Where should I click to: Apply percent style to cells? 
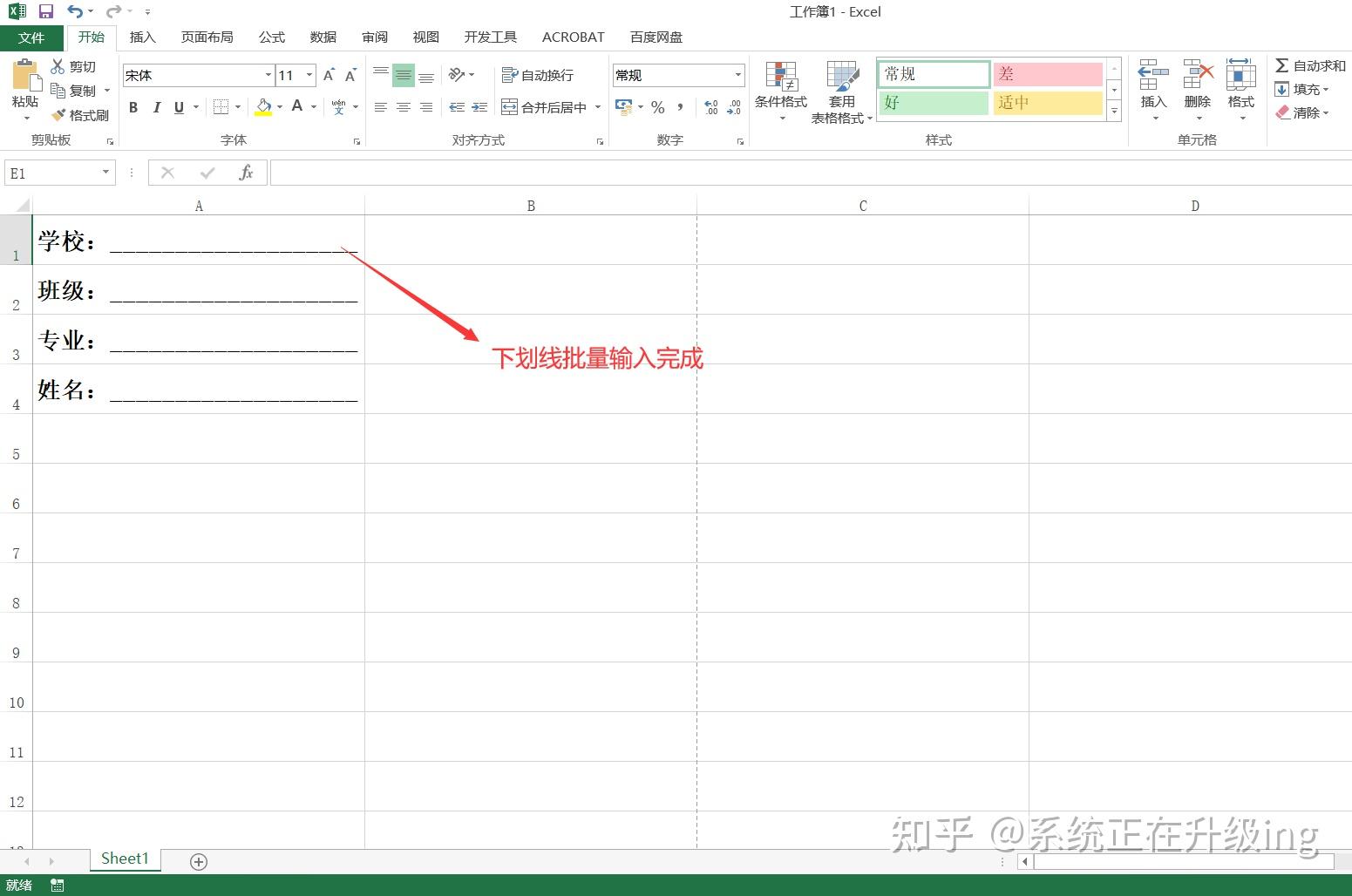coord(658,107)
